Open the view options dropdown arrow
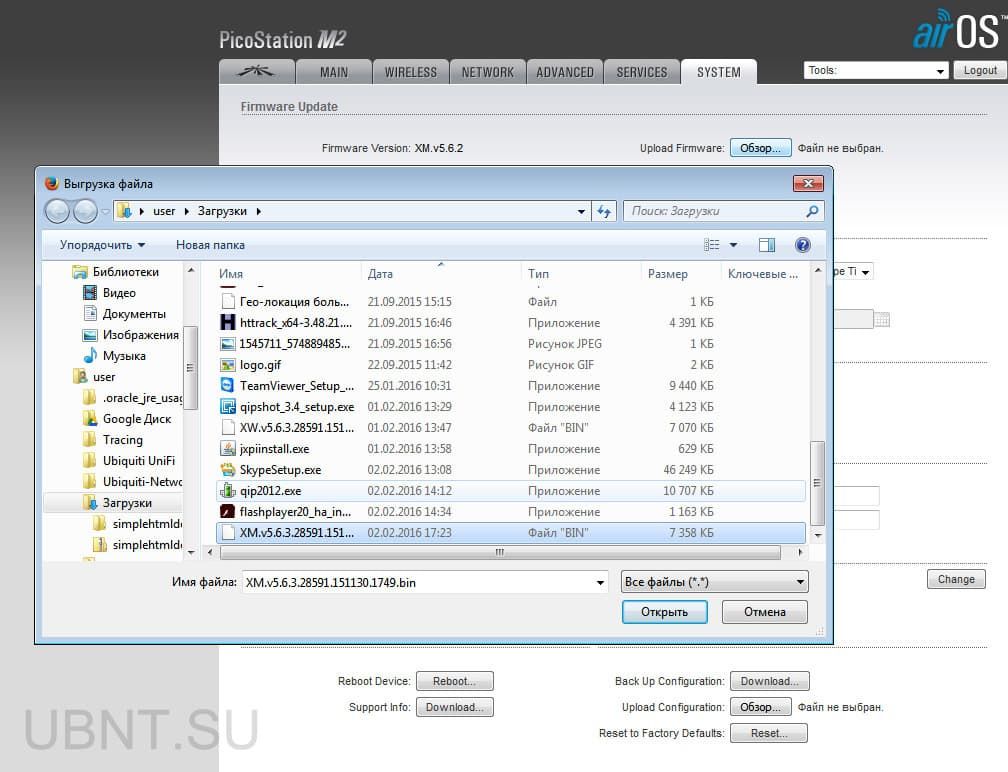This screenshot has height=772, width=1008. (x=733, y=245)
